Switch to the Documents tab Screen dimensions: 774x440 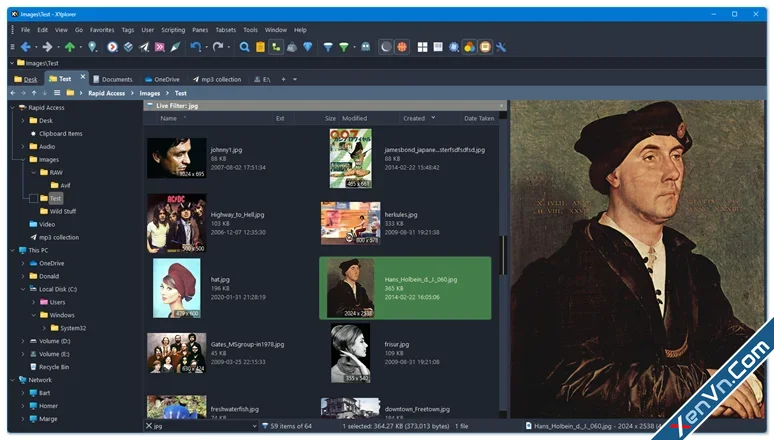click(113, 79)
